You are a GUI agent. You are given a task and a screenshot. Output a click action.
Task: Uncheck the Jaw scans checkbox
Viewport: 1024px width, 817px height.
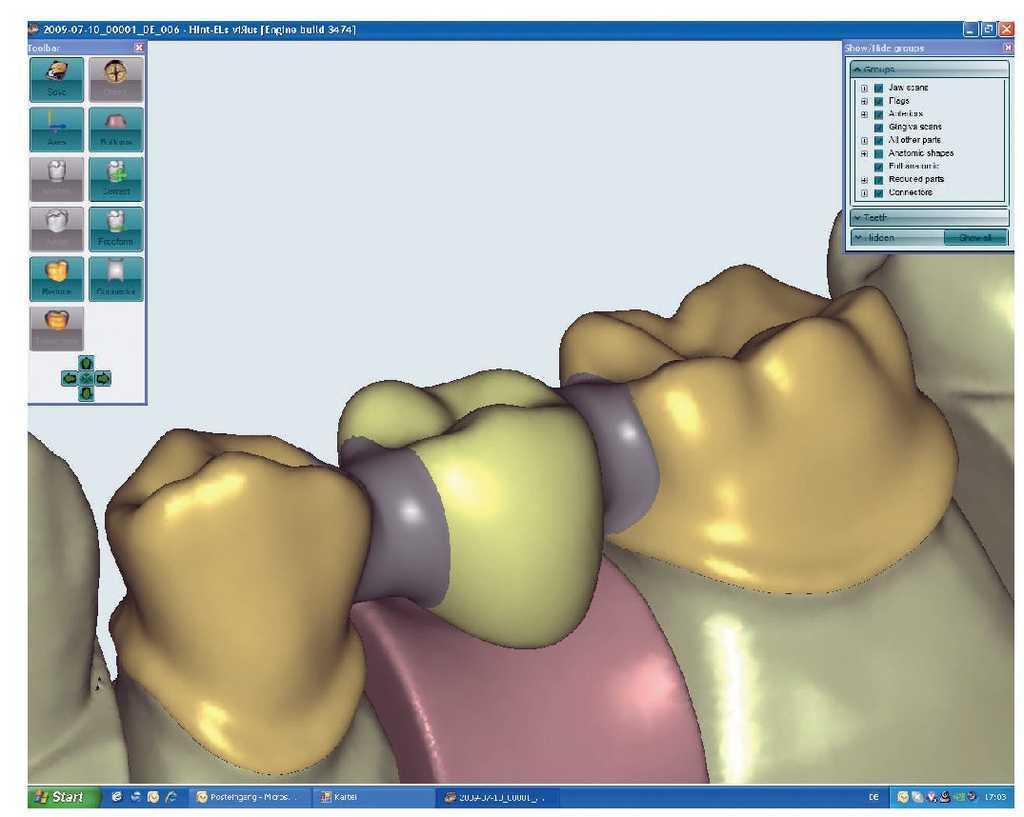[878, 88]
